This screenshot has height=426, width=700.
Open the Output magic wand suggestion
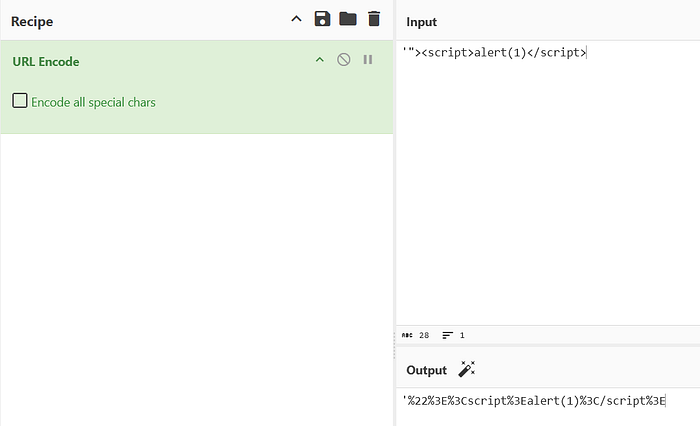(467, 369)
